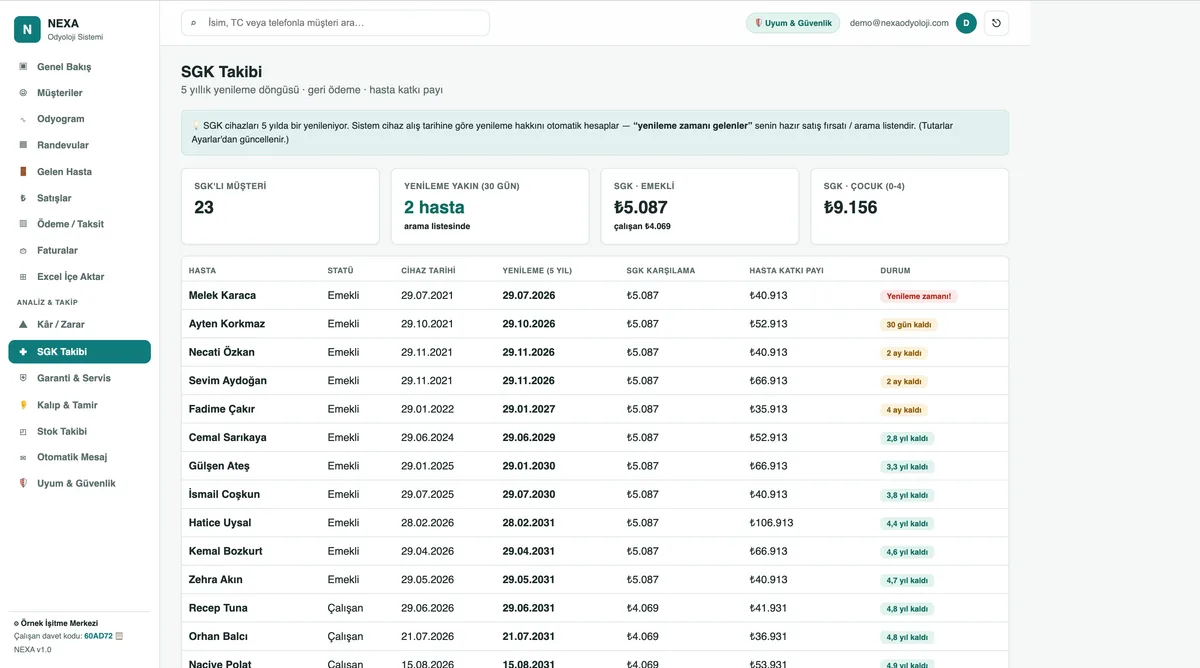
Task: Click the green NEXA logo
Action: pos(27,30)
